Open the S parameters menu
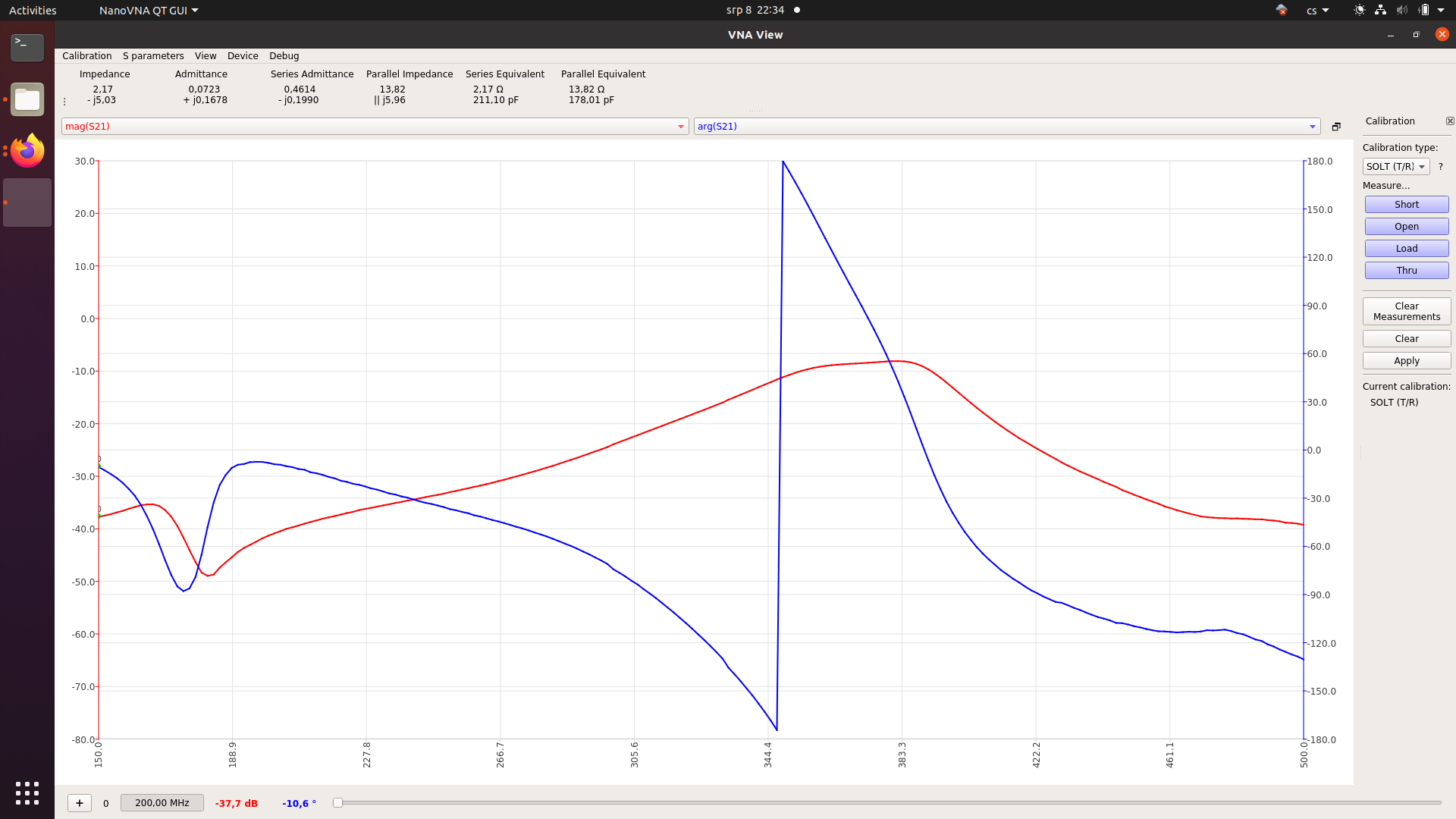 (x=153, y=56)
